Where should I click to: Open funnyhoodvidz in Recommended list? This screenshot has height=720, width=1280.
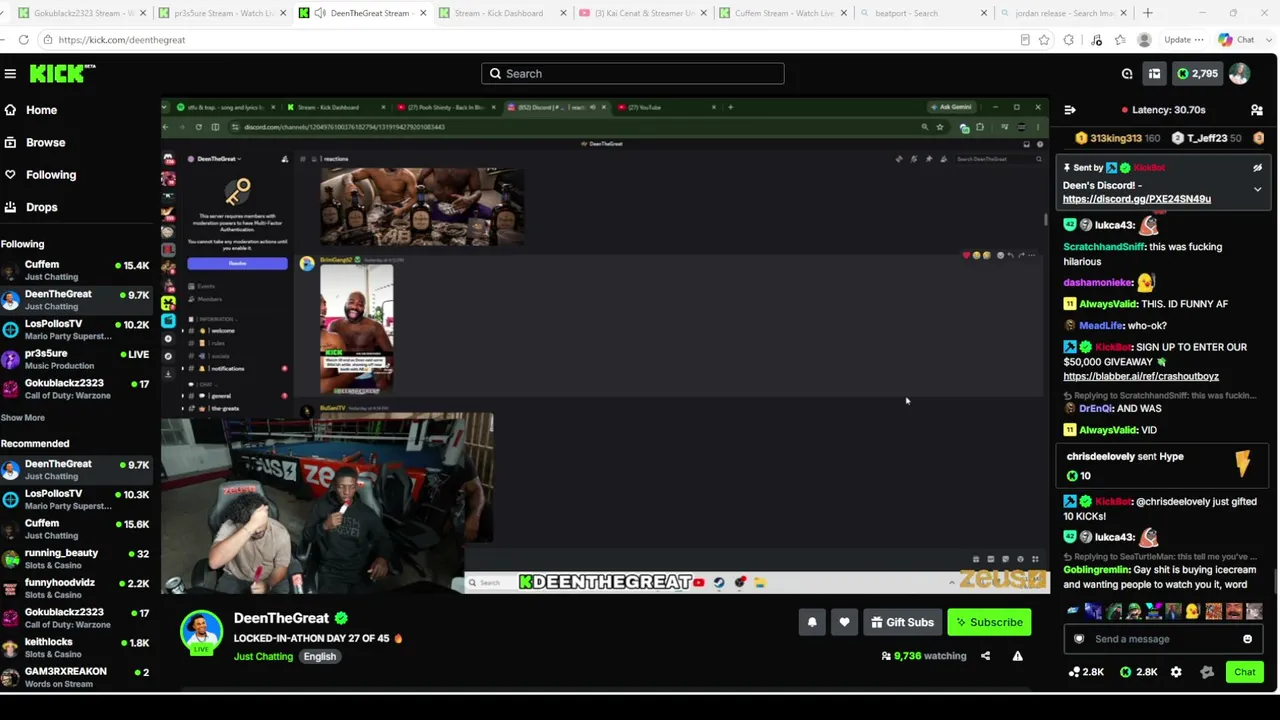point(77,588)
